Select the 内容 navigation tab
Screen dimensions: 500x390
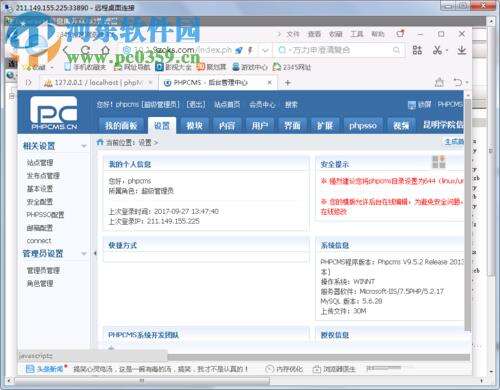227,125
